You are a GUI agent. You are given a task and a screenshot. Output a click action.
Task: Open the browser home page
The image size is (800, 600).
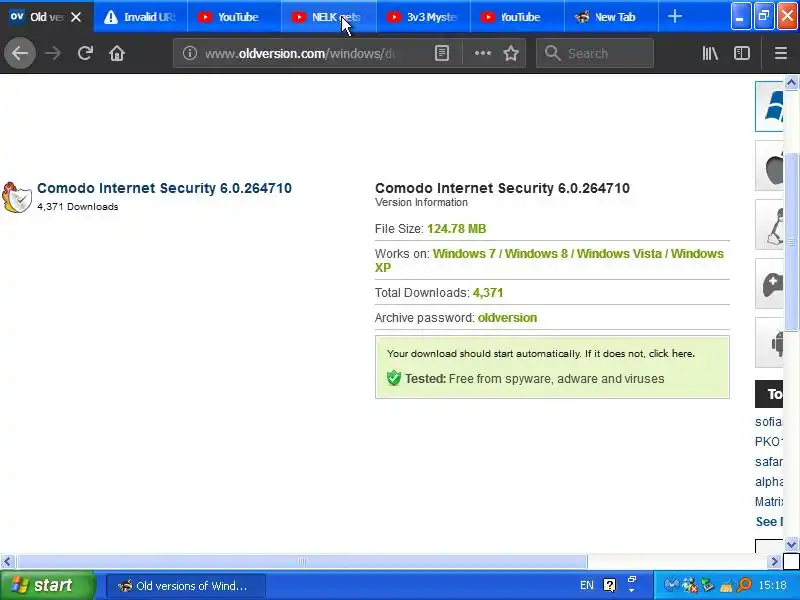click(117, 53)
